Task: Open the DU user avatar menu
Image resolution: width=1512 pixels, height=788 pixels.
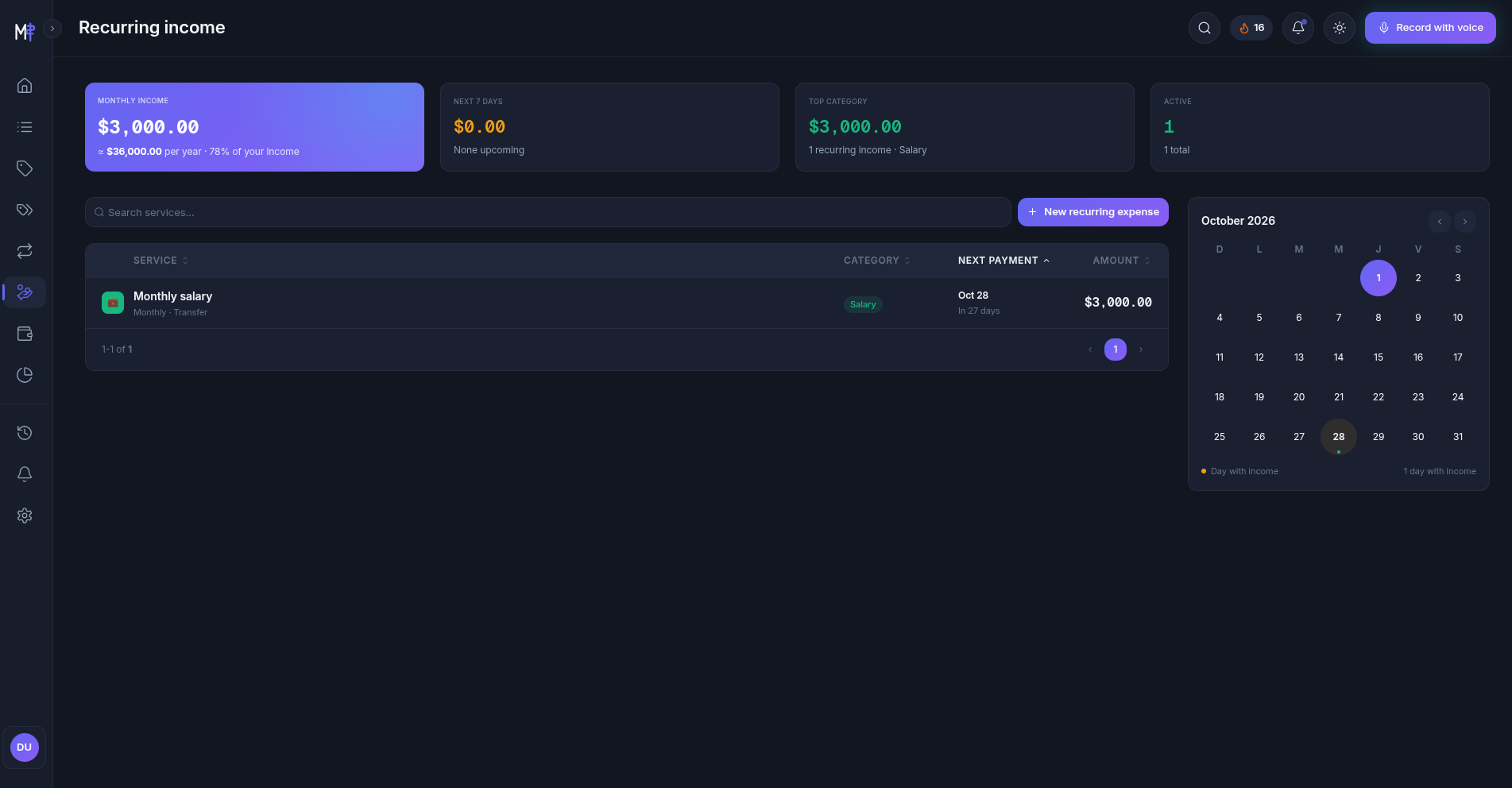Action: pyautogui.click(x=25, y=747)
